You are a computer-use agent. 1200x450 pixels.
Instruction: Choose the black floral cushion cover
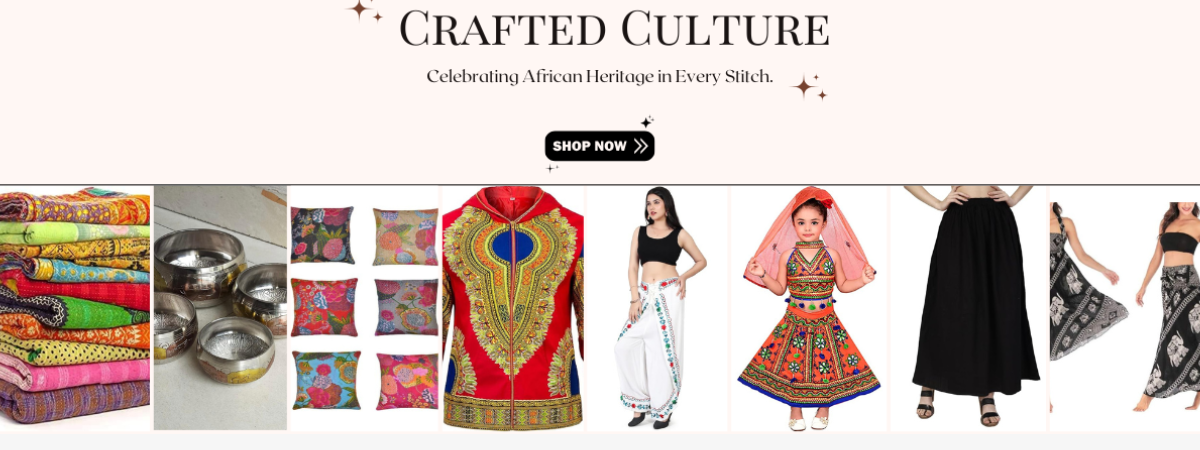click(x=323, y=234)
